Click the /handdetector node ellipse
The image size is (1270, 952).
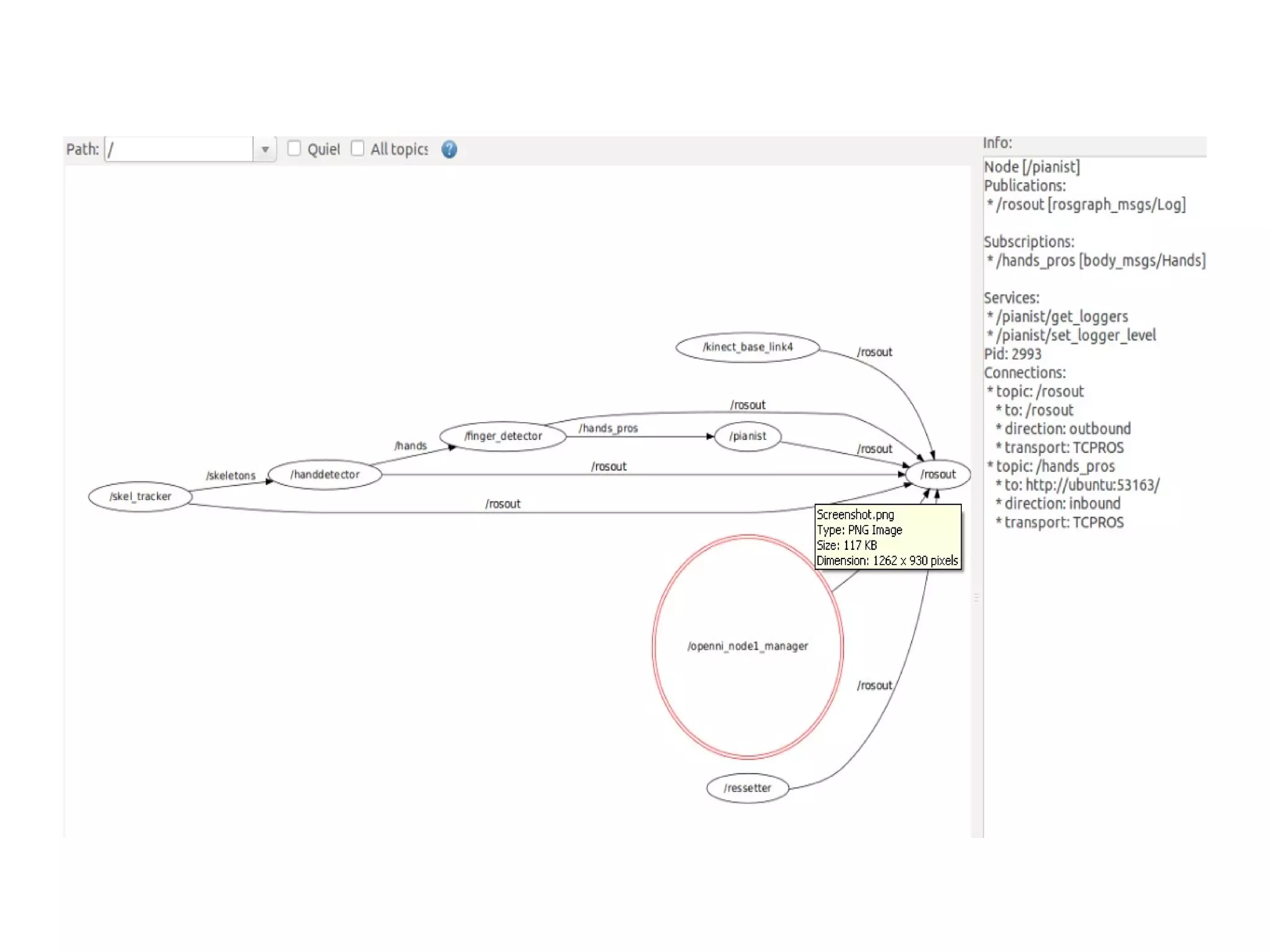tap(324, 475)
